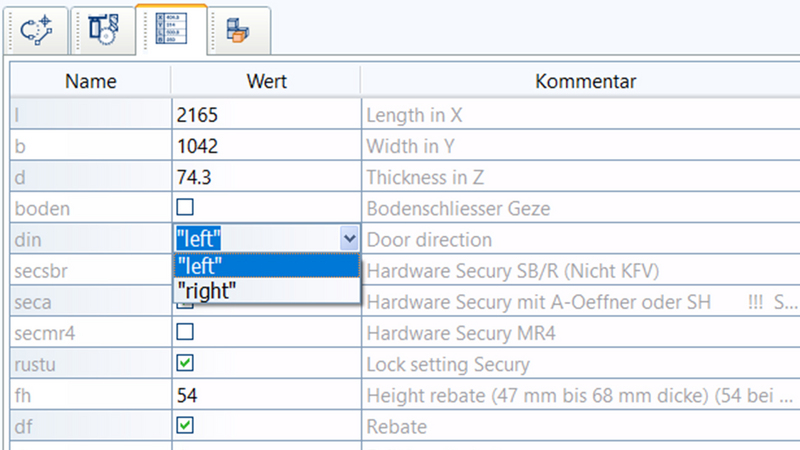Click the Name column header
The image size is (800, 450).
pos(90,81)
